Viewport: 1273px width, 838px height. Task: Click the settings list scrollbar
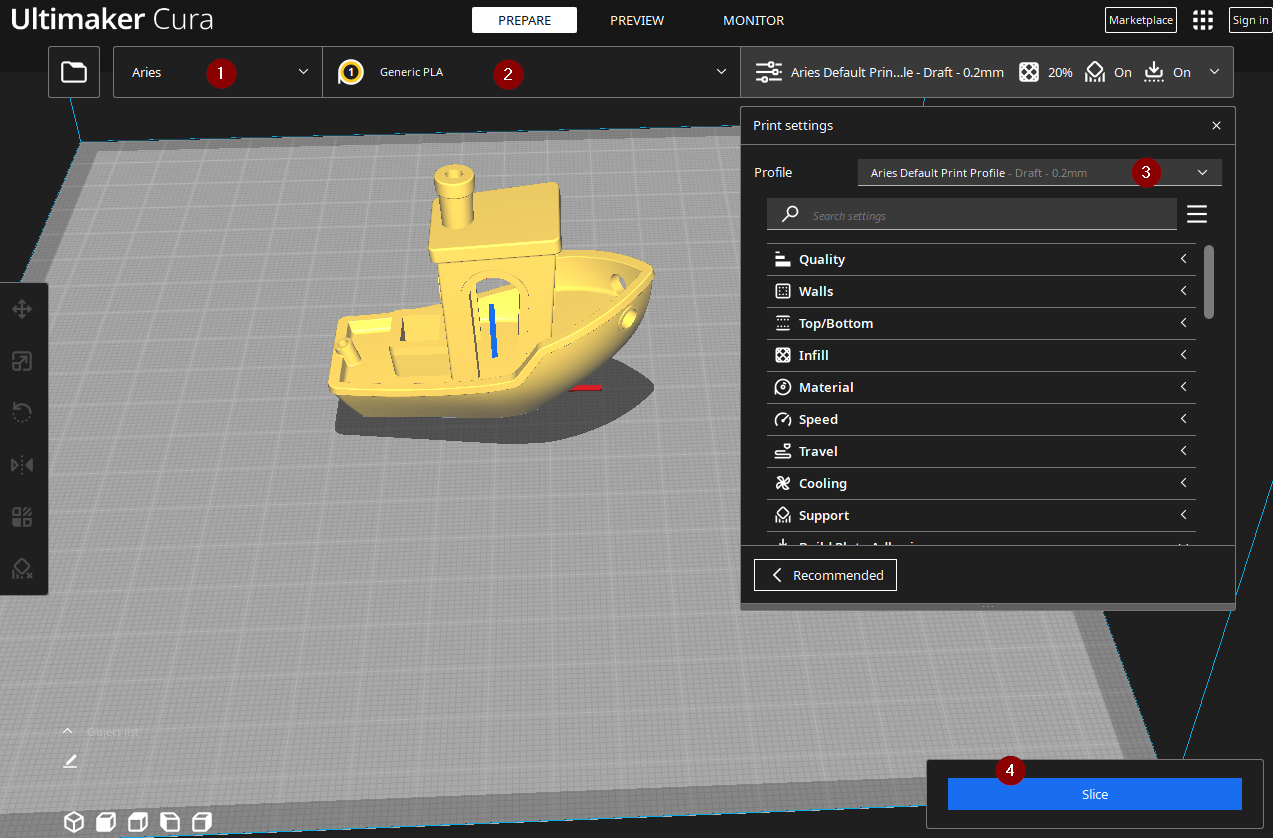(1209, 282)
